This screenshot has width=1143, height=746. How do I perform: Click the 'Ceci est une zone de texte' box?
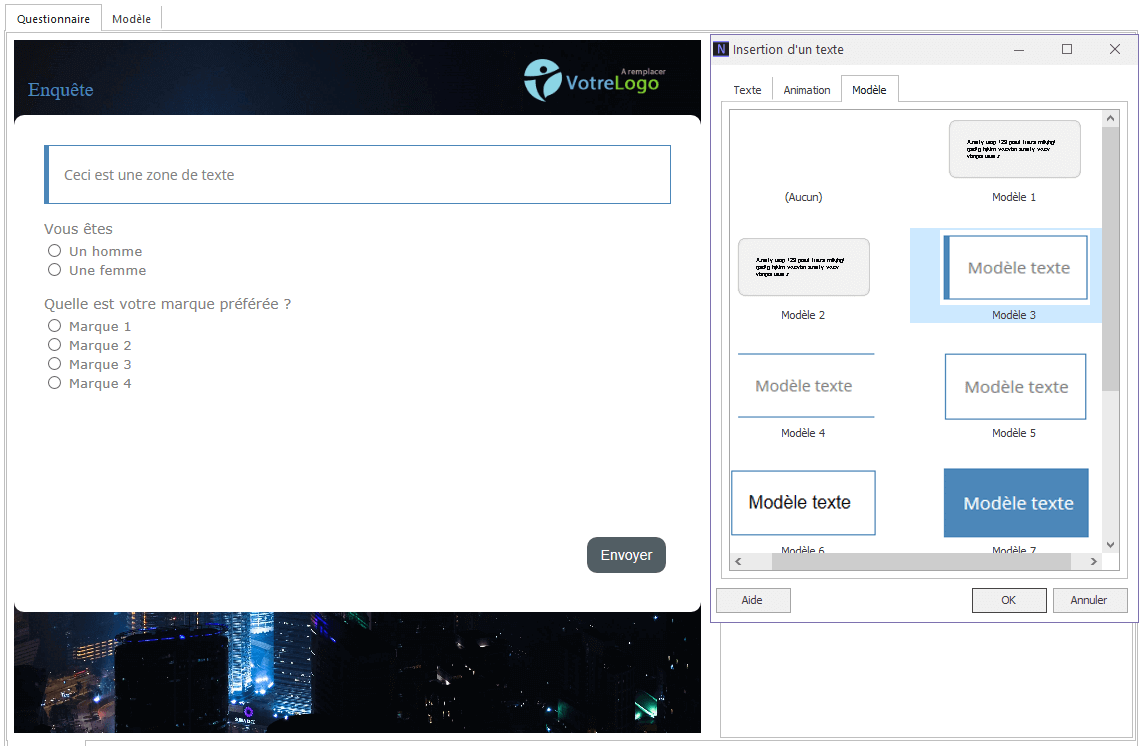coord(357,174)
